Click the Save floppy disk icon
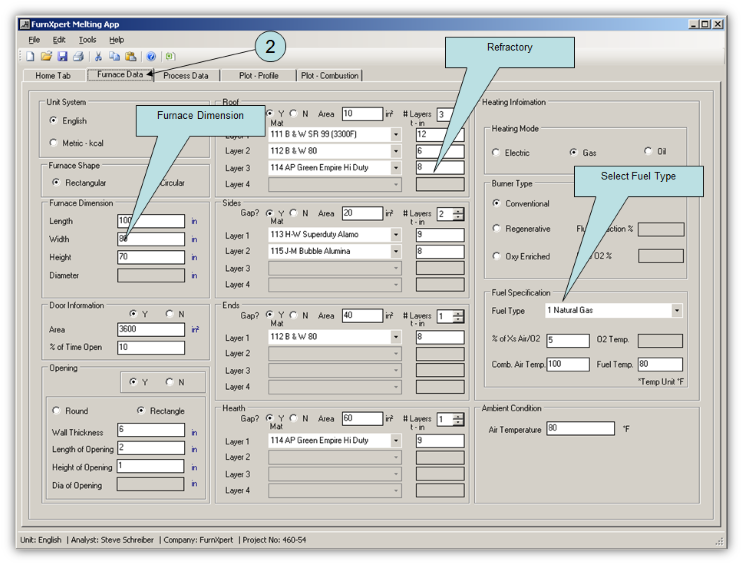The width and height of the screenshot is (743, 565). 62,56
